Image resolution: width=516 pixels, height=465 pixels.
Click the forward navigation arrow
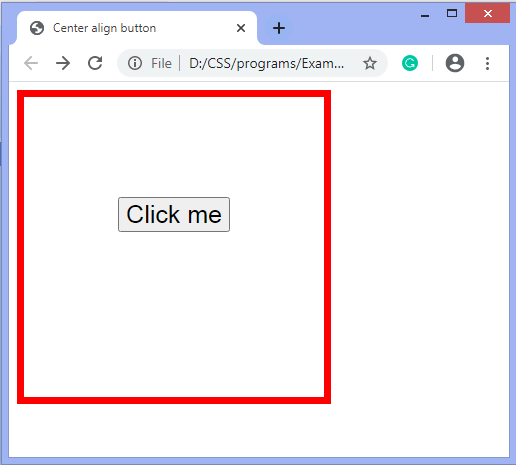pyautogui.click(x=63, y=63)
